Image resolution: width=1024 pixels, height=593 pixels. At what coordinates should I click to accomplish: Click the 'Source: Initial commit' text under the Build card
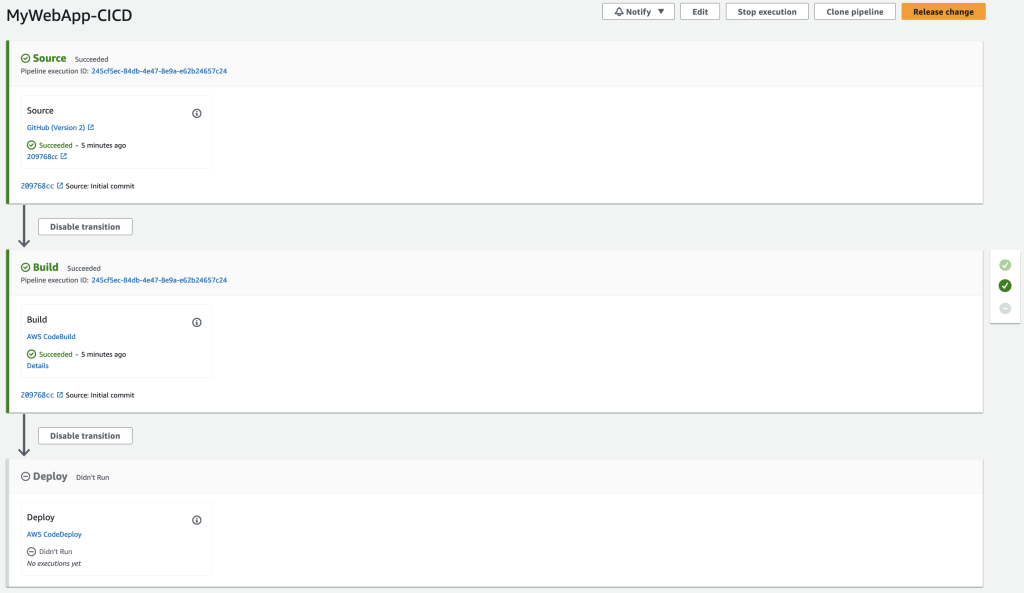[x=100, y=395]
